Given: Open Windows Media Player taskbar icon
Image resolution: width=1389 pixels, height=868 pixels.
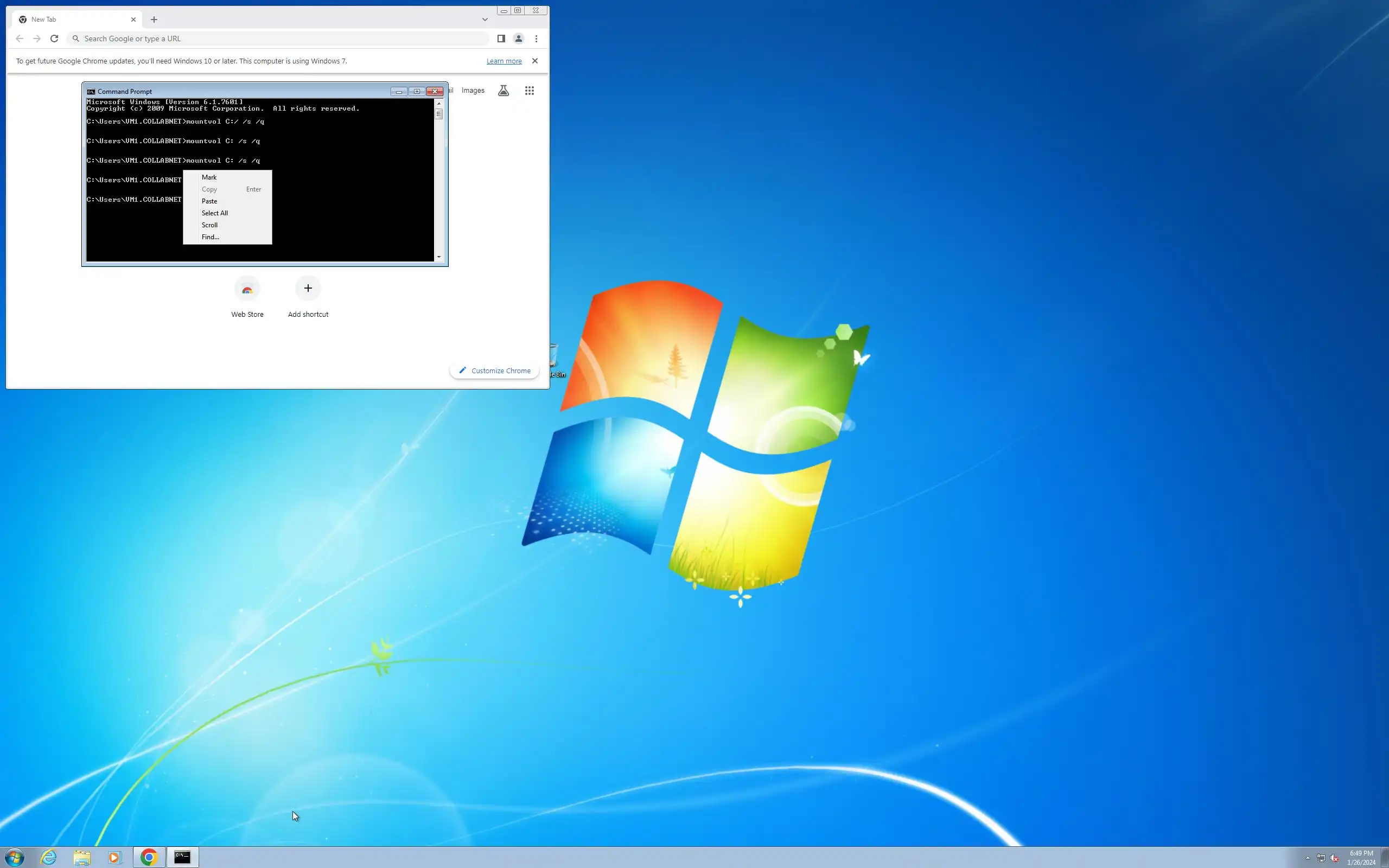Looking at the screenshot, I should (x=114, y=857).
